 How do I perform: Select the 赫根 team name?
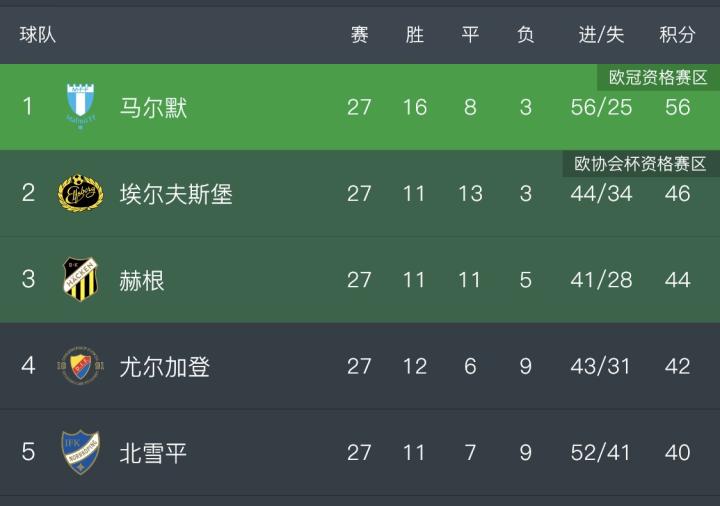pyautogui.click(x=141, y=280)
